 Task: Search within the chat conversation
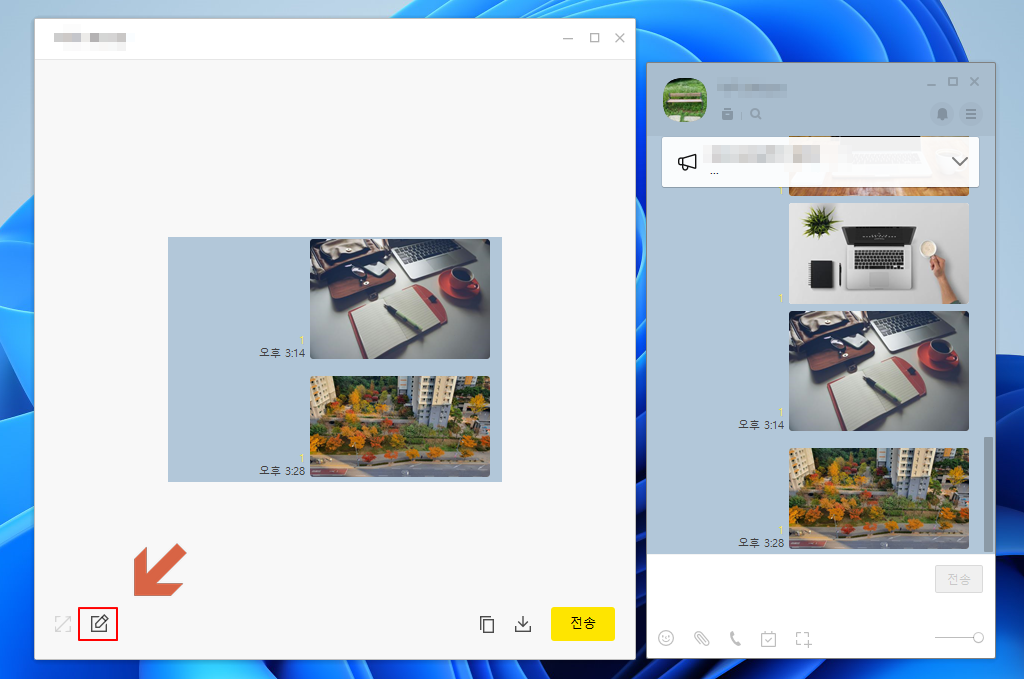(756, 114)
